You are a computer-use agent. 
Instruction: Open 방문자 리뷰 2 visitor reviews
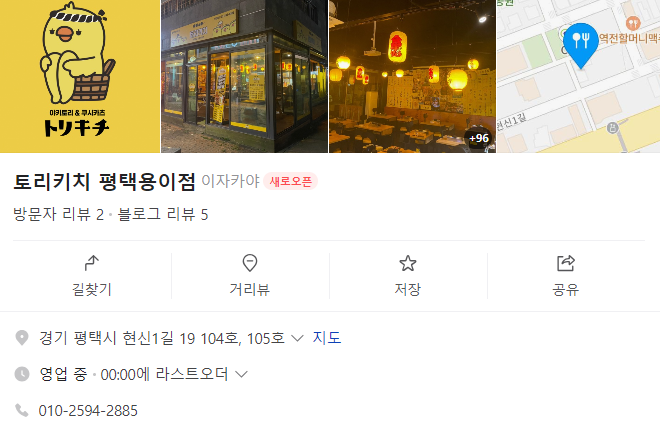pos(59,214)
